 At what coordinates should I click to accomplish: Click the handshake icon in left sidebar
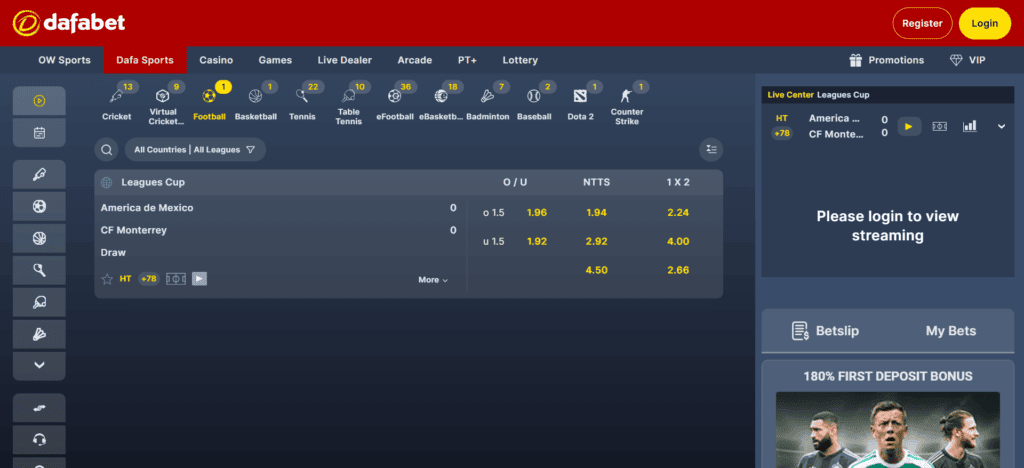(39, 408)
